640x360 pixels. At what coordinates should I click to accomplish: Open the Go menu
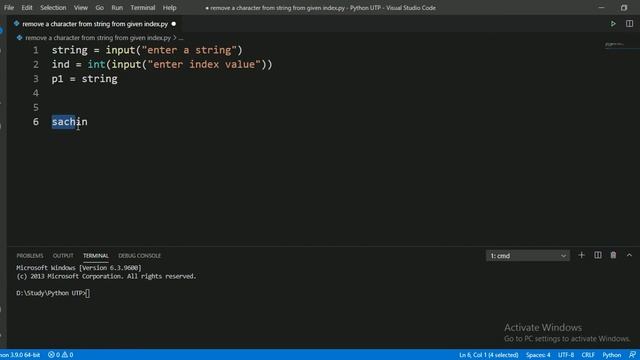(100, 8)
